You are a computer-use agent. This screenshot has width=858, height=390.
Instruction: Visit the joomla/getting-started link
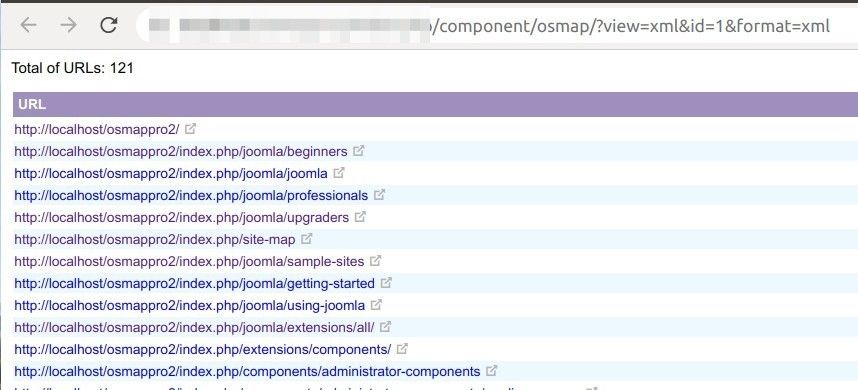click(194, 284)
